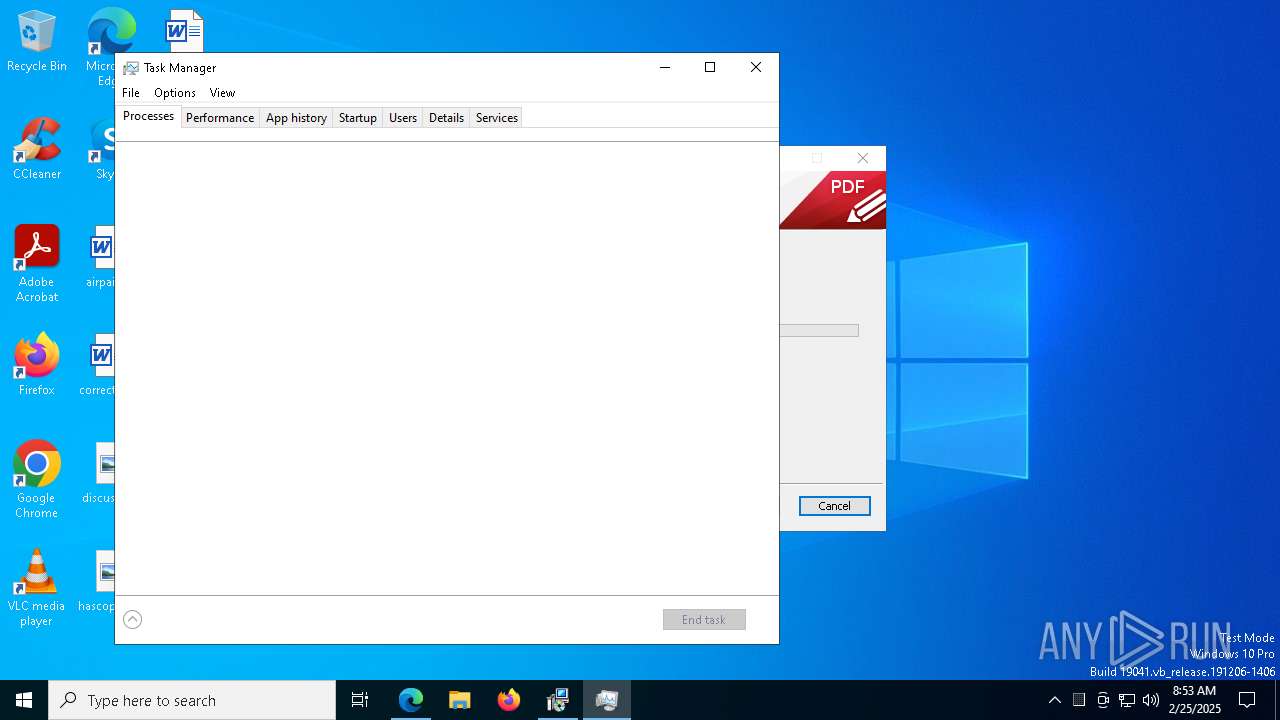Go to the Users tab
Image resolution: width=1280 pixels, height=720 pixels.
(403, 117)
